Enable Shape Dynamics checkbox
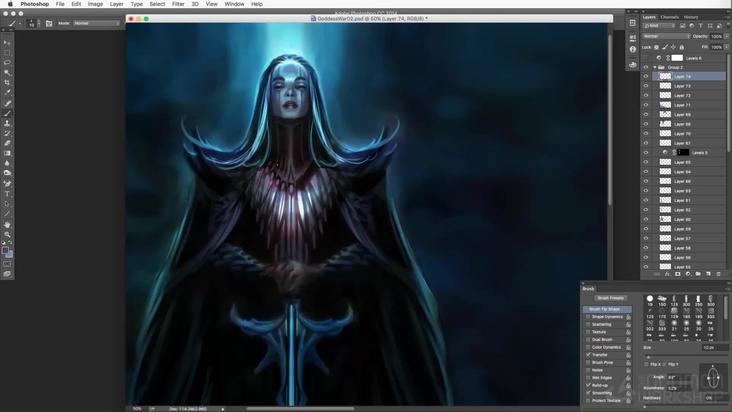Image resolution: width=732 pixels, height=412 pixels. pyautogui.click(x=588, y=317)
